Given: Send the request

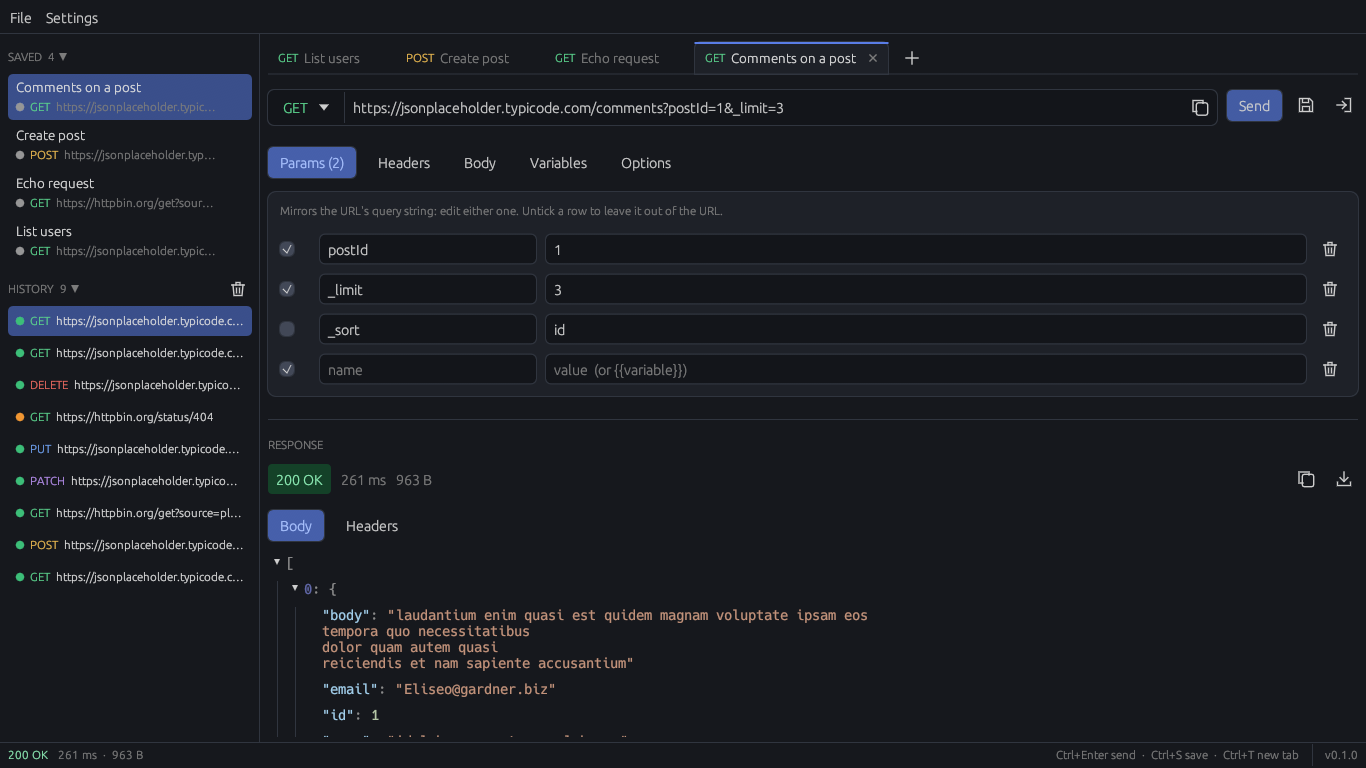Looking at the screenshot, I should coord(1254,106).
